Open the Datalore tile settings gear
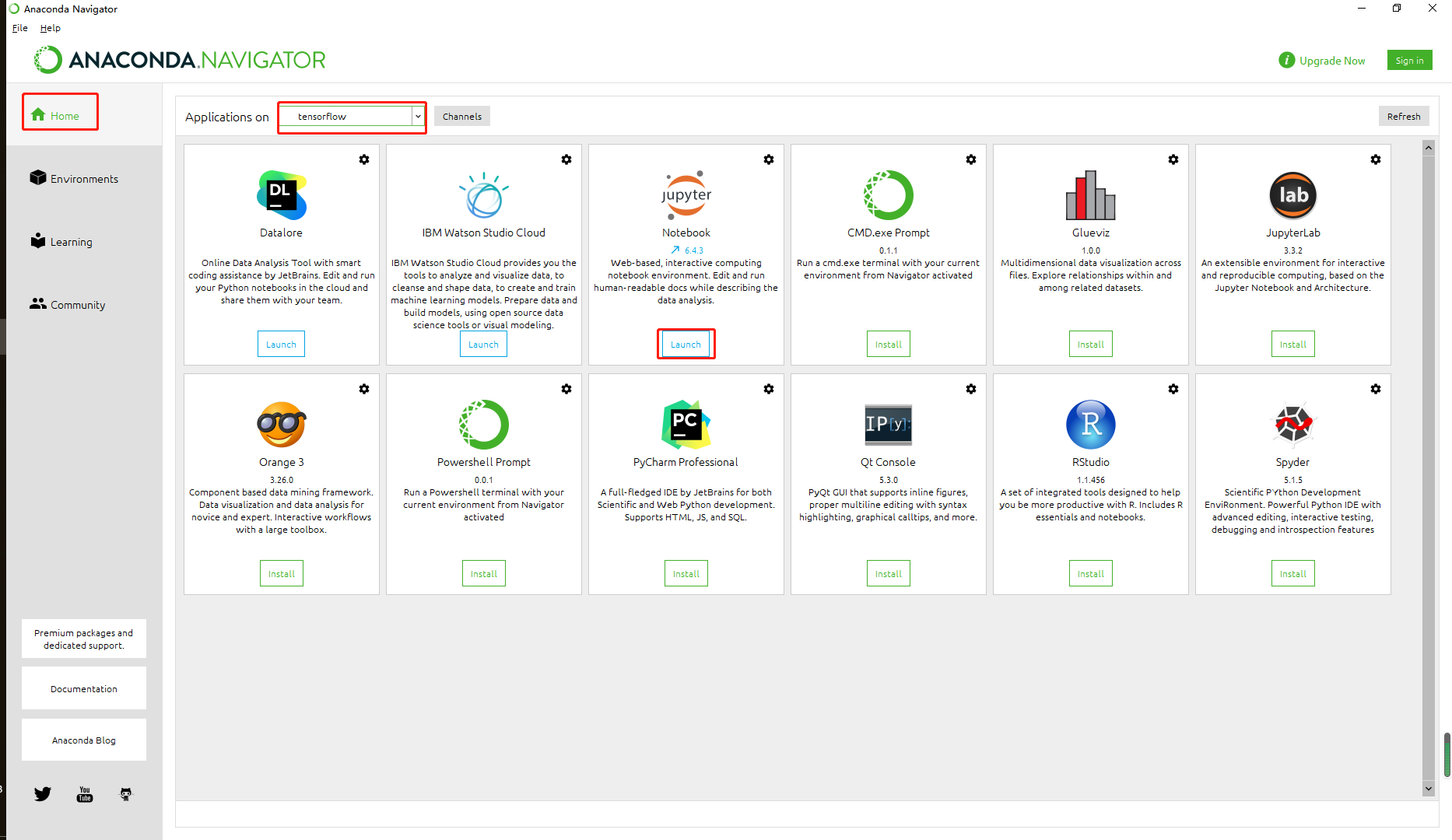Image resolution: width=1452 pixels, height=840 pixels. (x=364, y=159)
